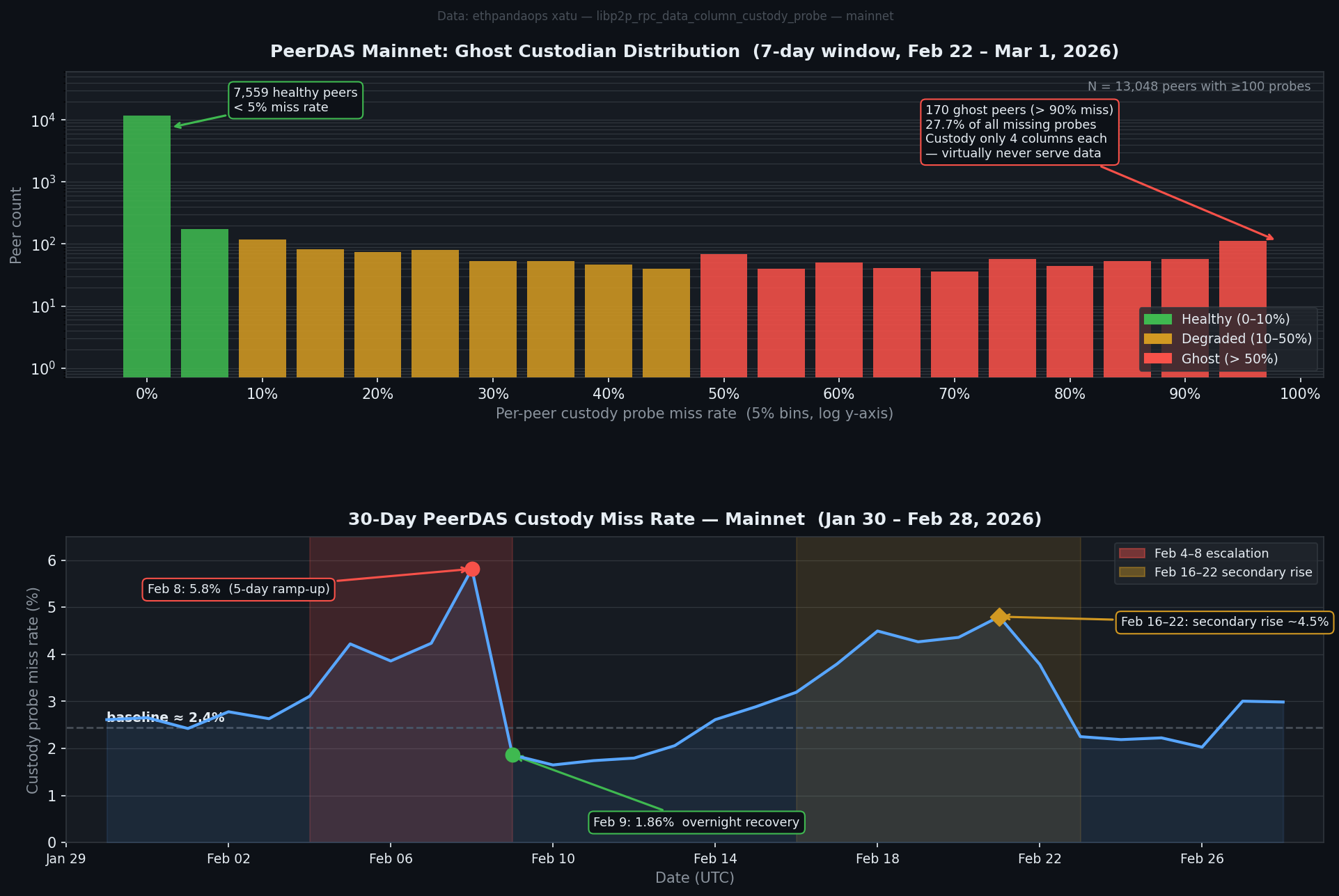Click the dark red Feb 4–8 escalation legend marker
Viewport: 1339px width, 896px height.
pos(1134,553)
